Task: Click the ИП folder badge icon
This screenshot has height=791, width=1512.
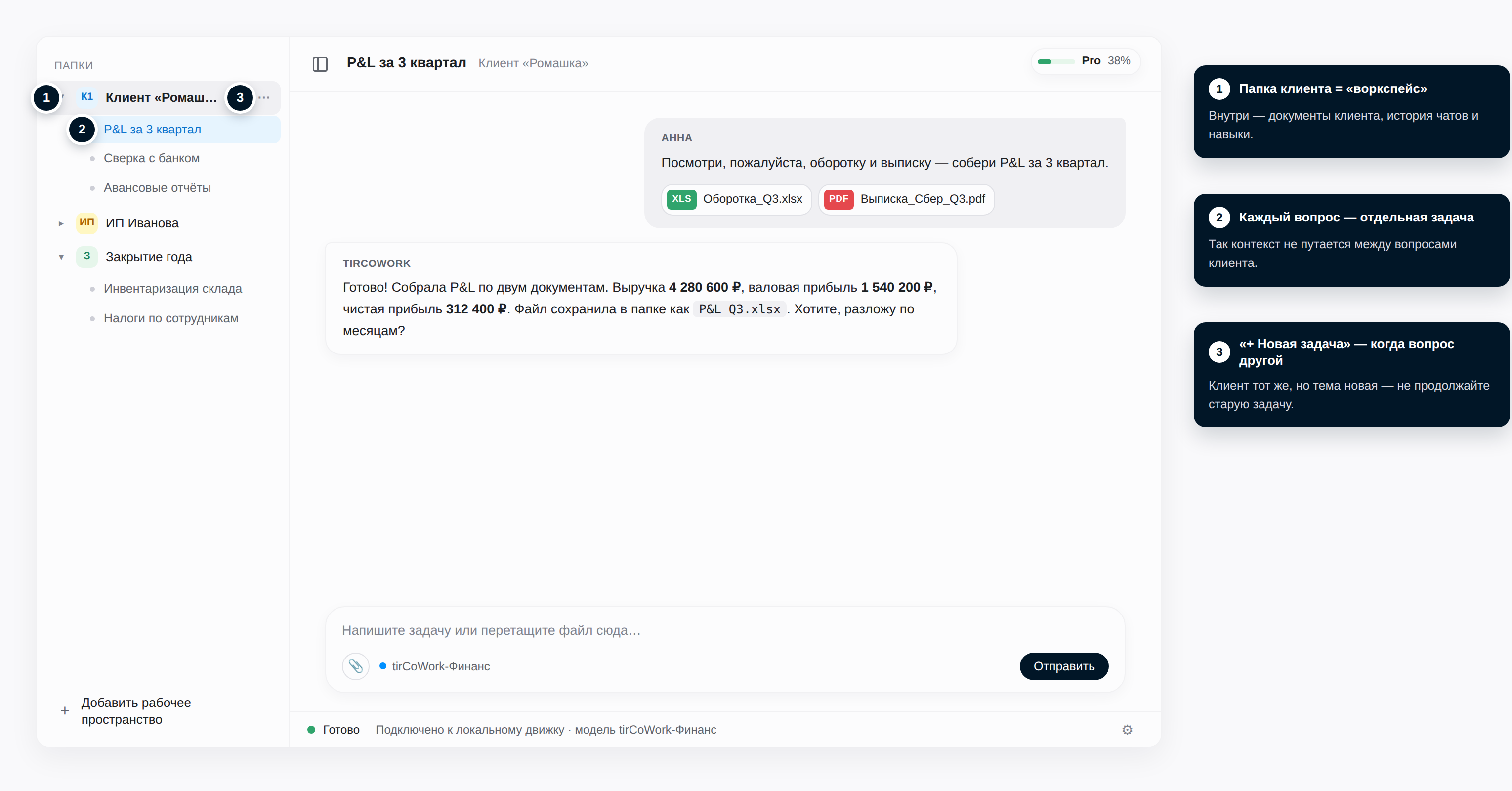Action: tap(87, 222)
